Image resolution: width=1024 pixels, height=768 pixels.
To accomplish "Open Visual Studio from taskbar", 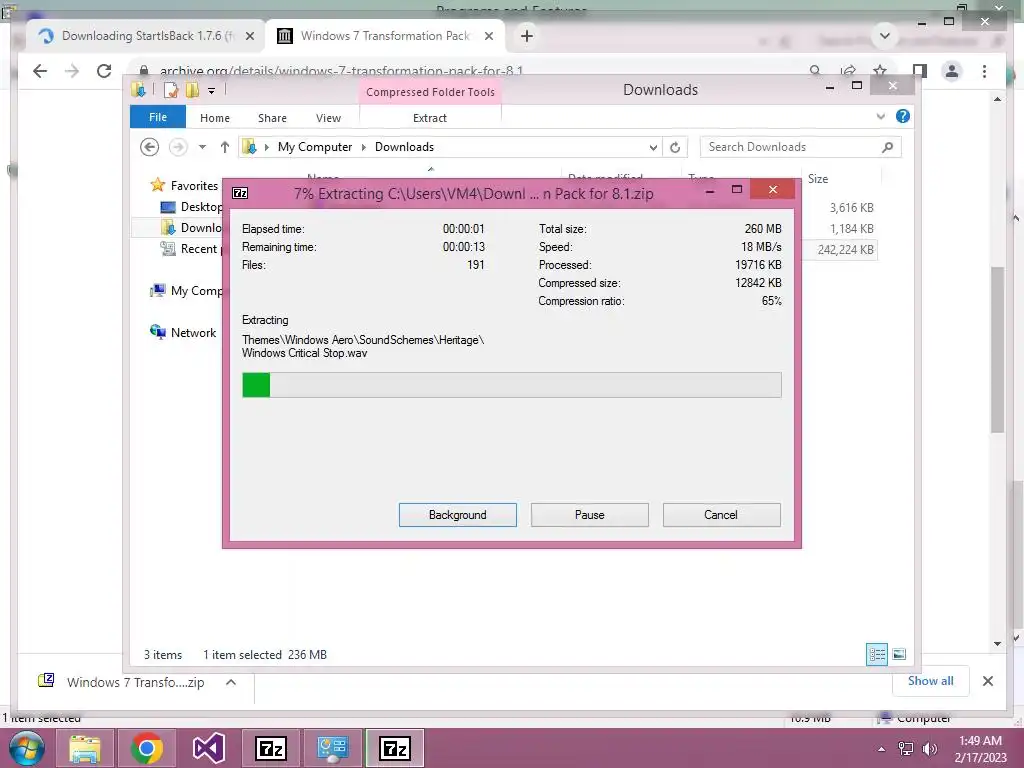I will click(209, 748).
